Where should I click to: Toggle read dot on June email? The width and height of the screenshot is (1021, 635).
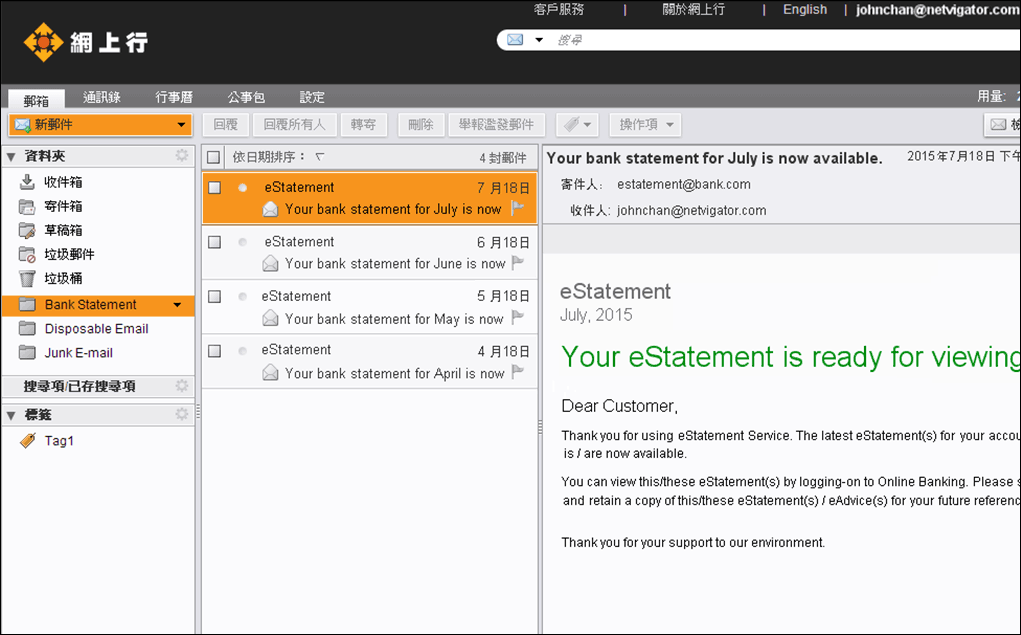[242, 242]
